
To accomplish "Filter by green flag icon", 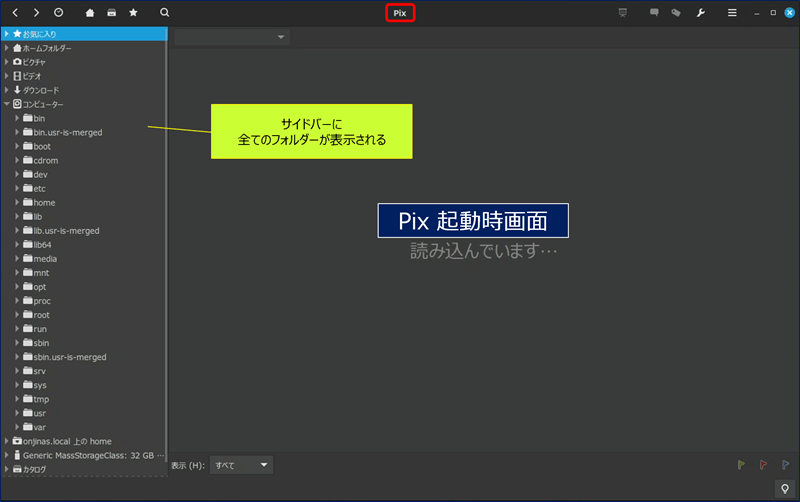I will (x=741, y=465).
